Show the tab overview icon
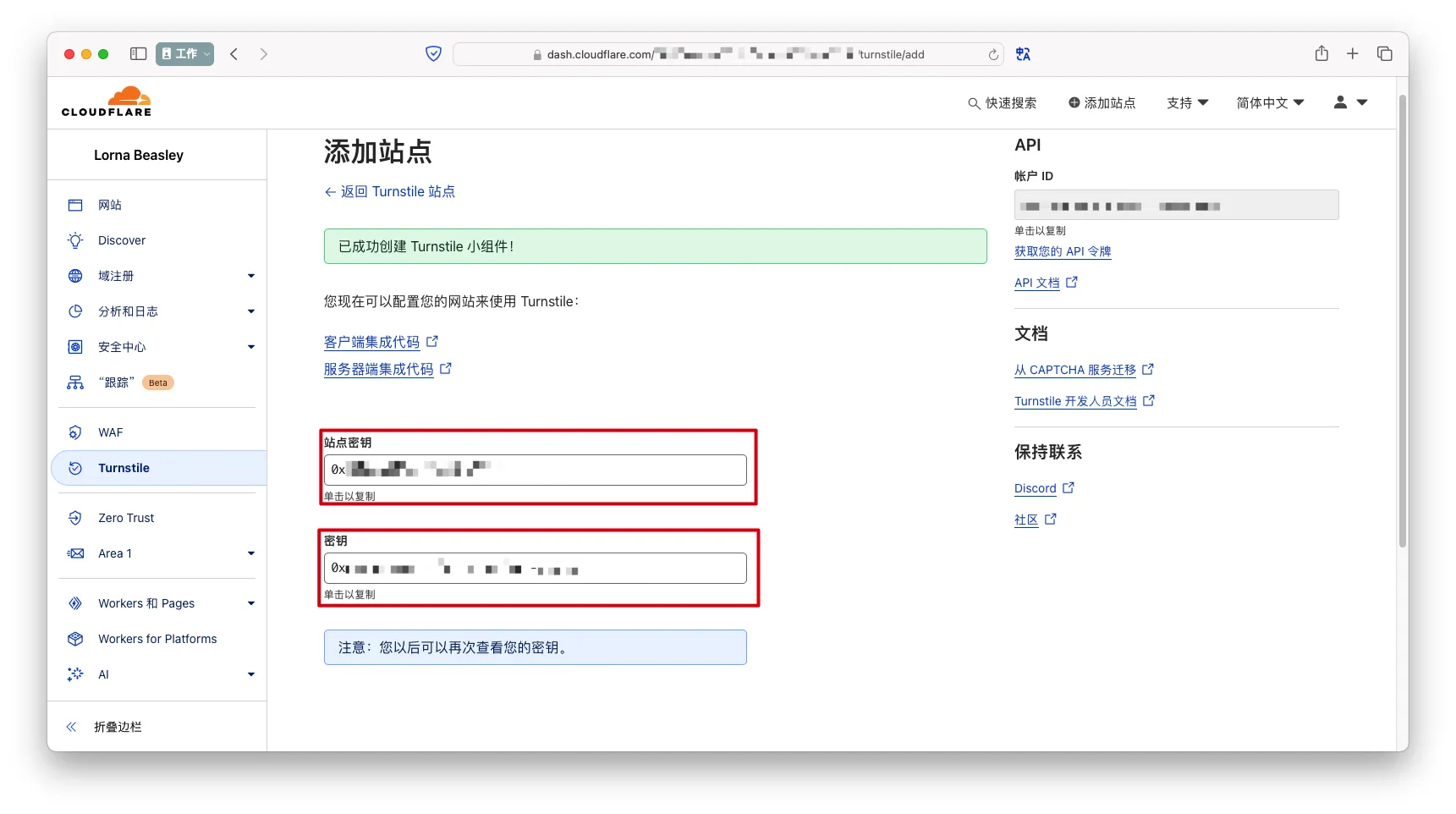The image size is (1456, 814). click(x=1385, y=53)
